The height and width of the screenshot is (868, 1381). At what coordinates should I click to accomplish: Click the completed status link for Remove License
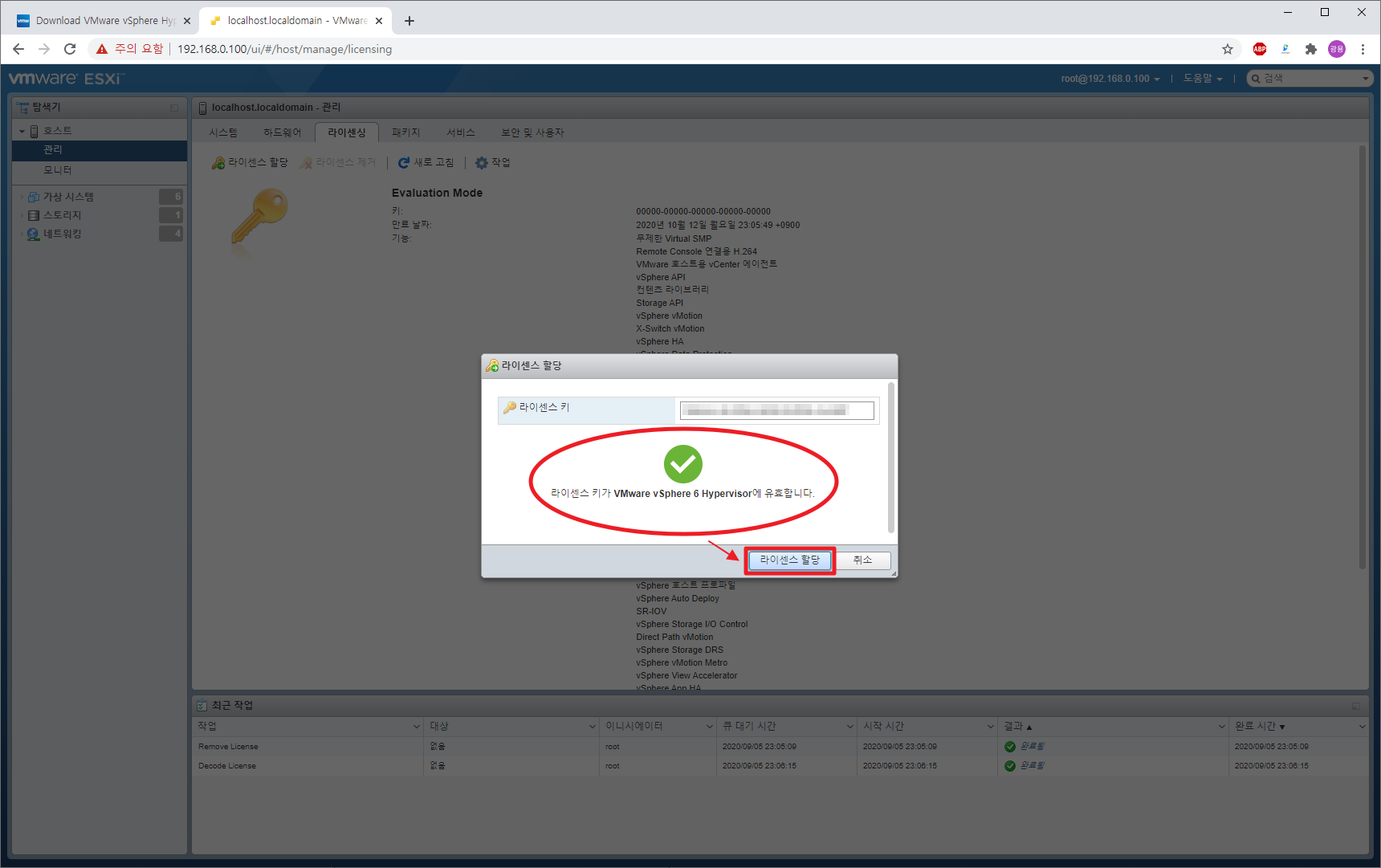tap(1032, 747)
